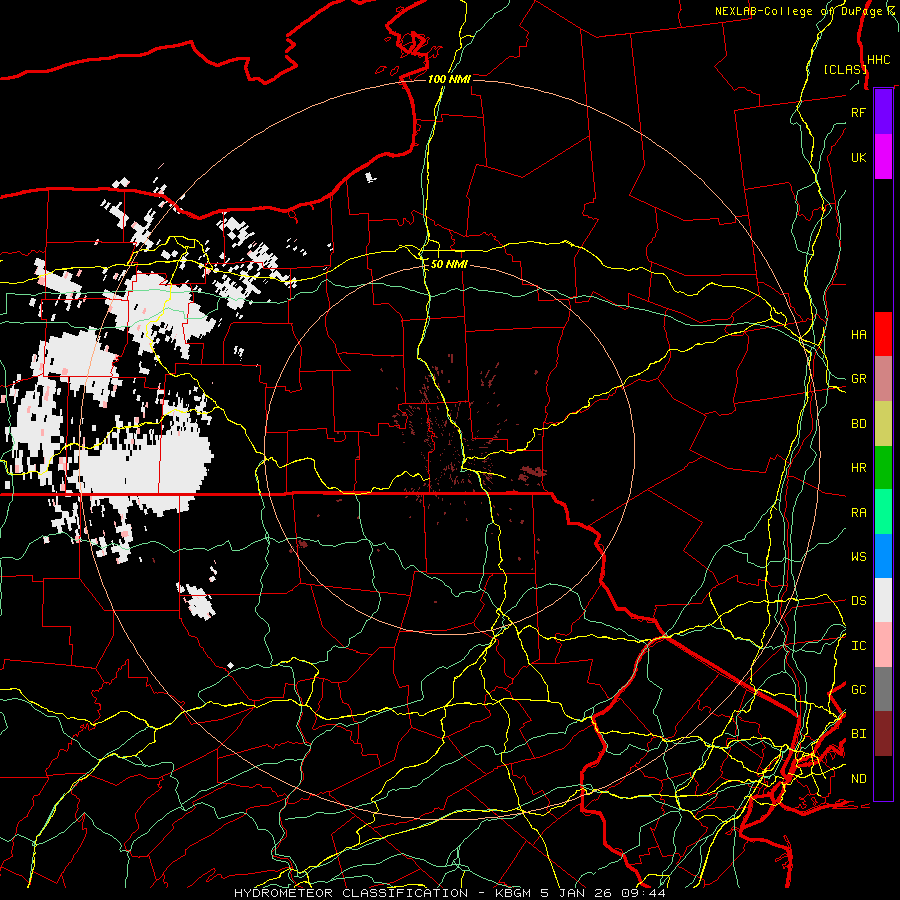This screenshot has width=900, height=900.
Task: Click the 'RA' legend label
Action: coord(858,513)
